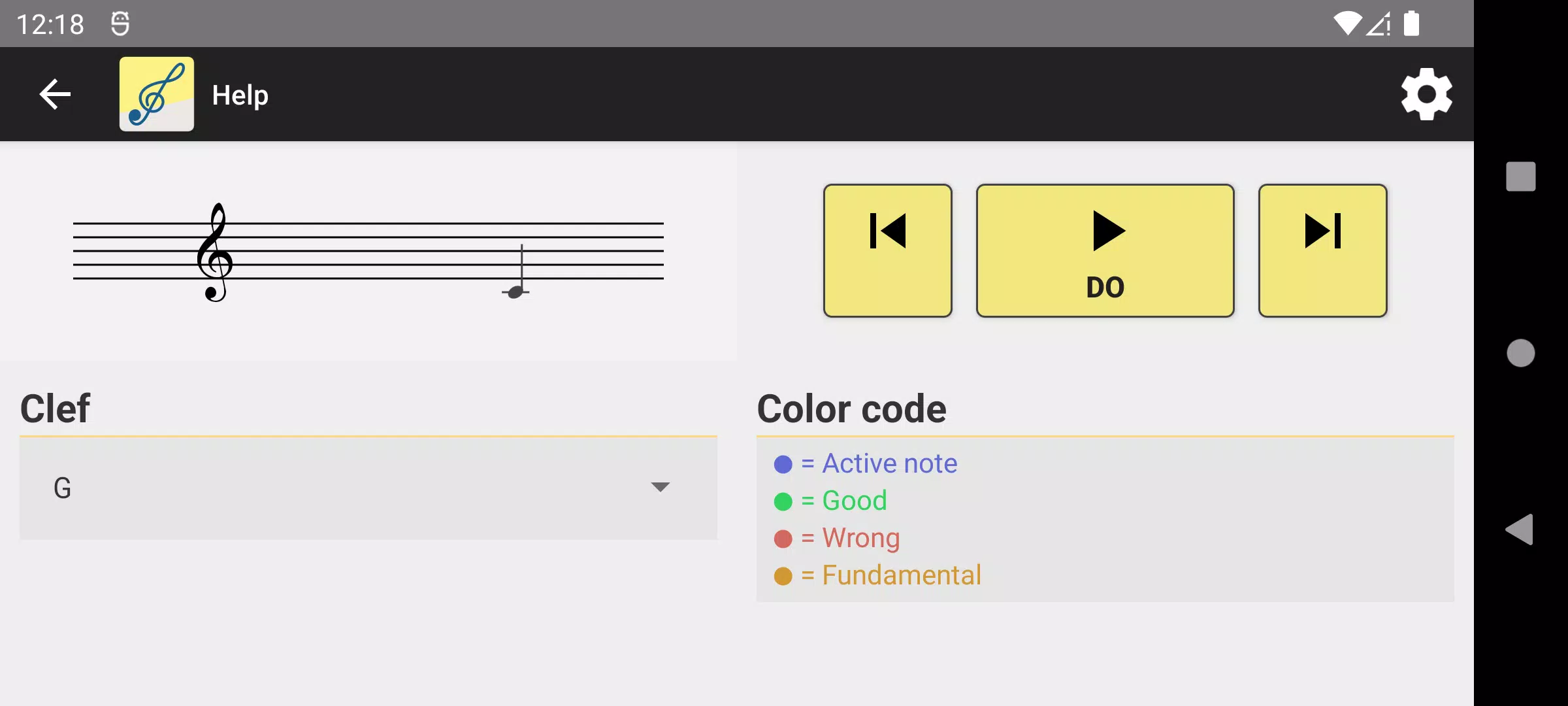Click the skip to end button
This screenshot has height=706, width=1568.
[x=1323, y=250]
